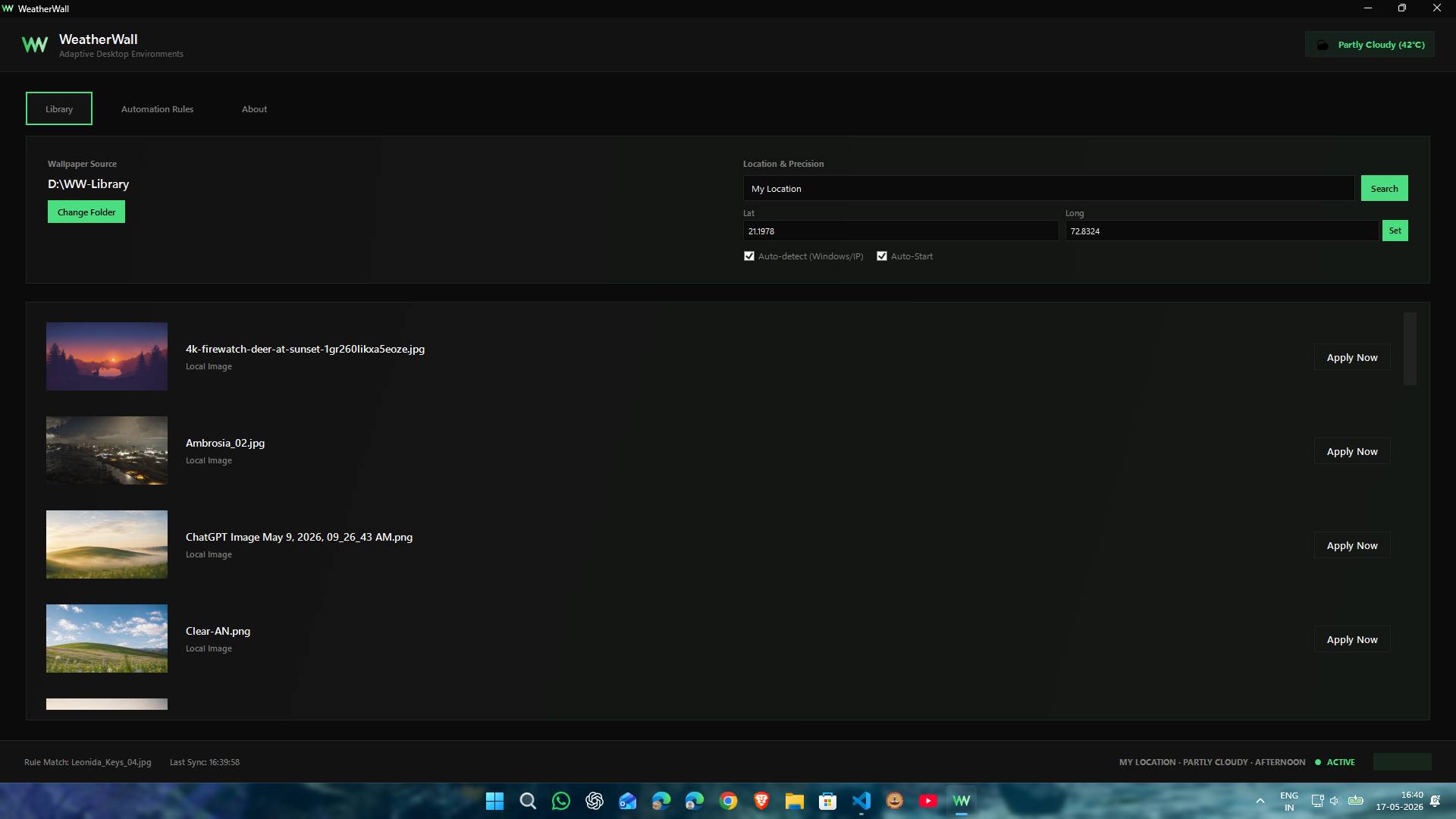Apply Ambrosia_02.jpg wallpaper now
Screen dimensions: 1456x819
[1352, 451]
